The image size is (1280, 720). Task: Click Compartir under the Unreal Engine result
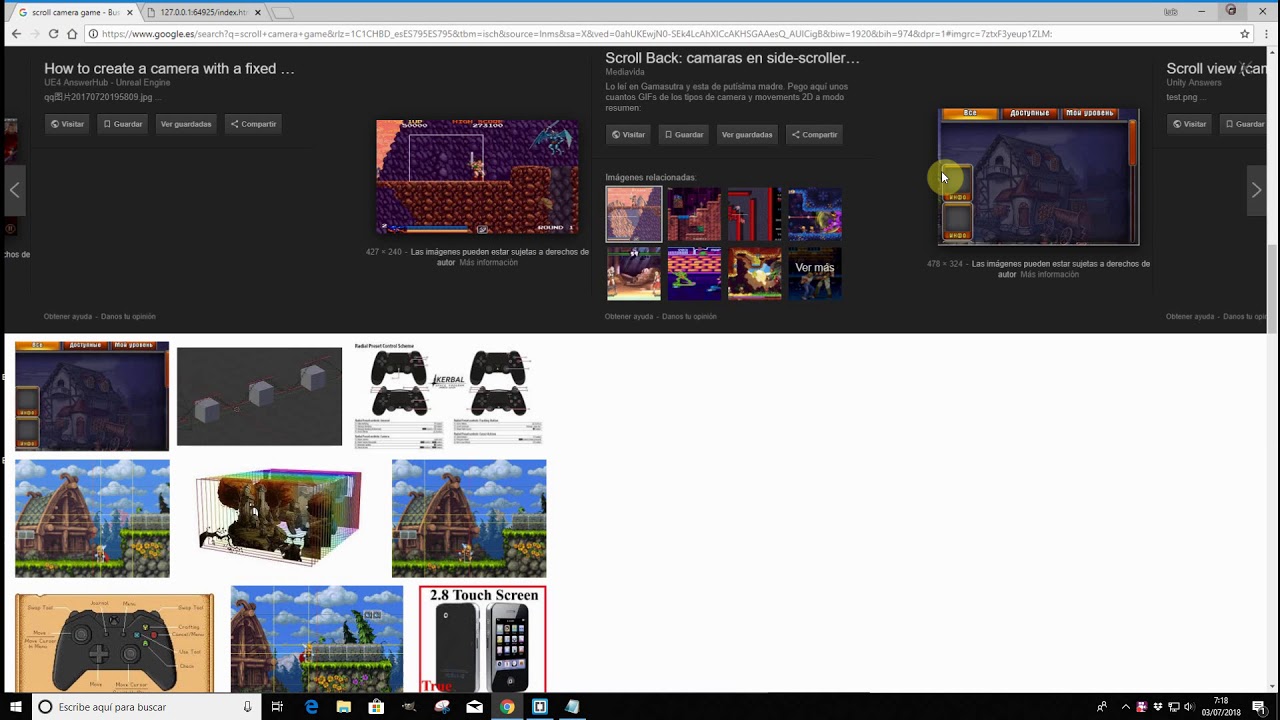[253, 124]
